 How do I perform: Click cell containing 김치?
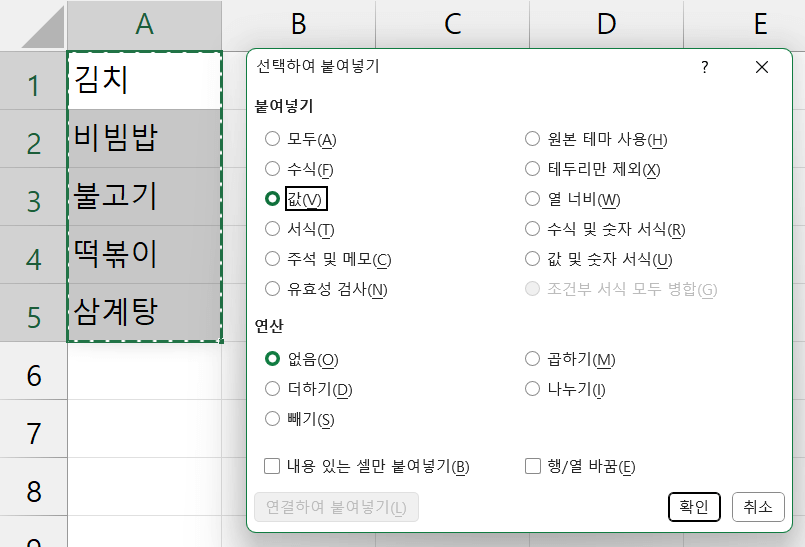coord(144,80)
